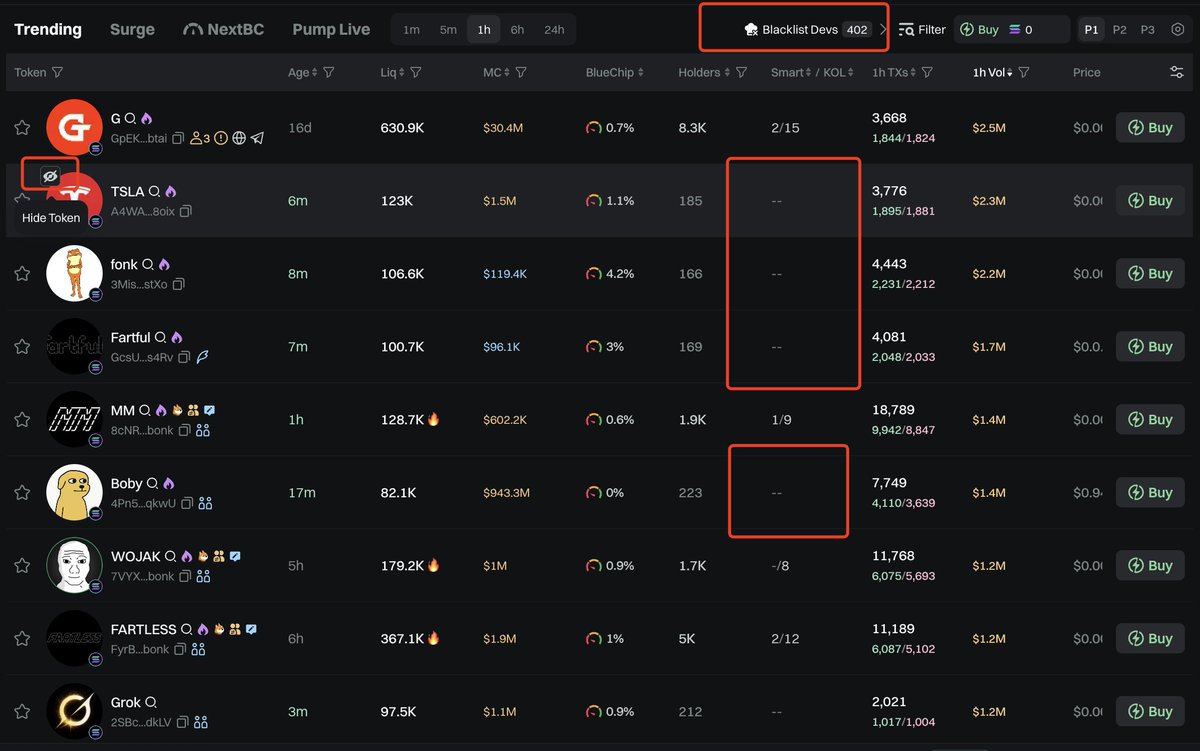Hide the TSLA token with eye icon

point(50,176)
